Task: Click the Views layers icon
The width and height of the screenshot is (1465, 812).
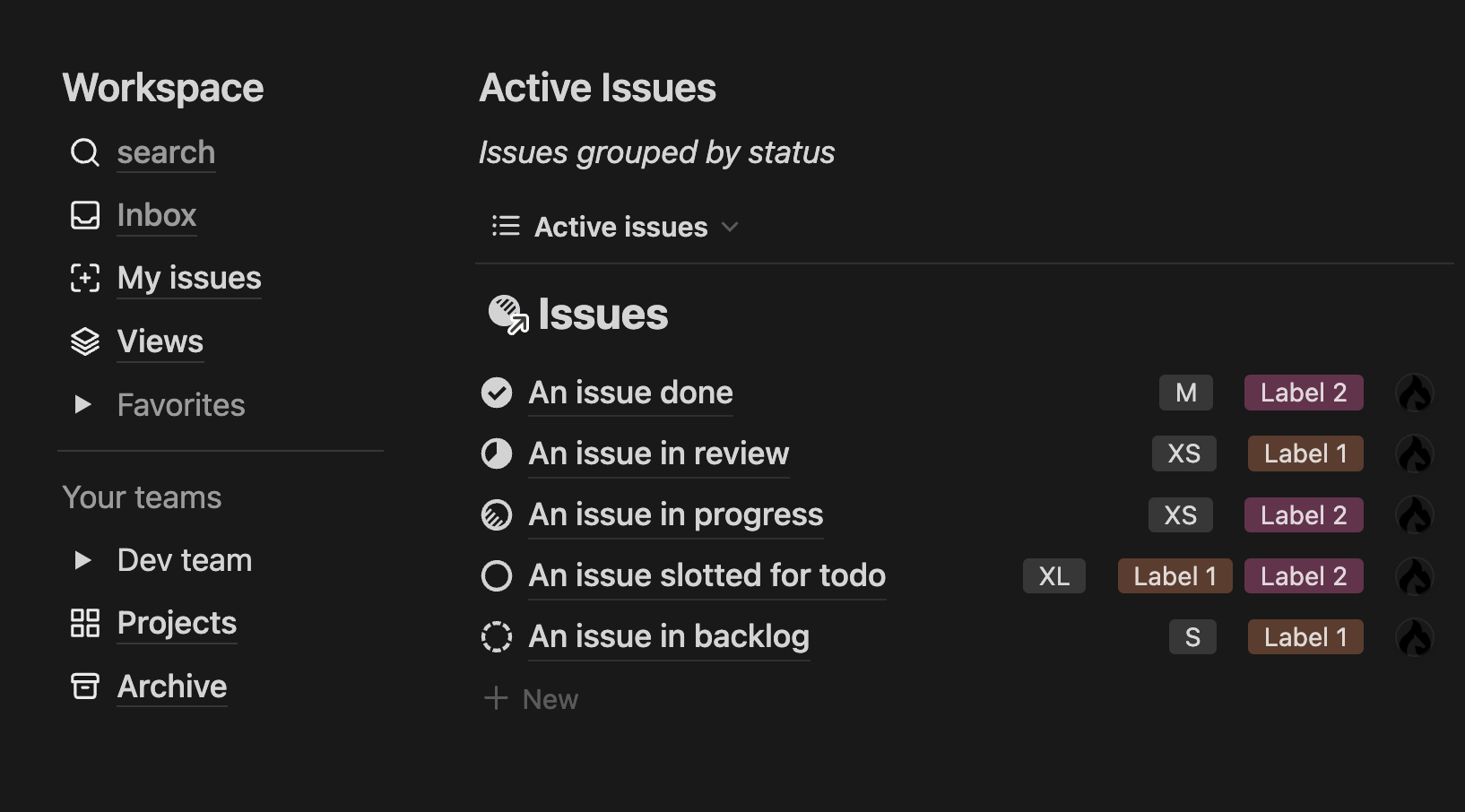Action: [85, 341]
